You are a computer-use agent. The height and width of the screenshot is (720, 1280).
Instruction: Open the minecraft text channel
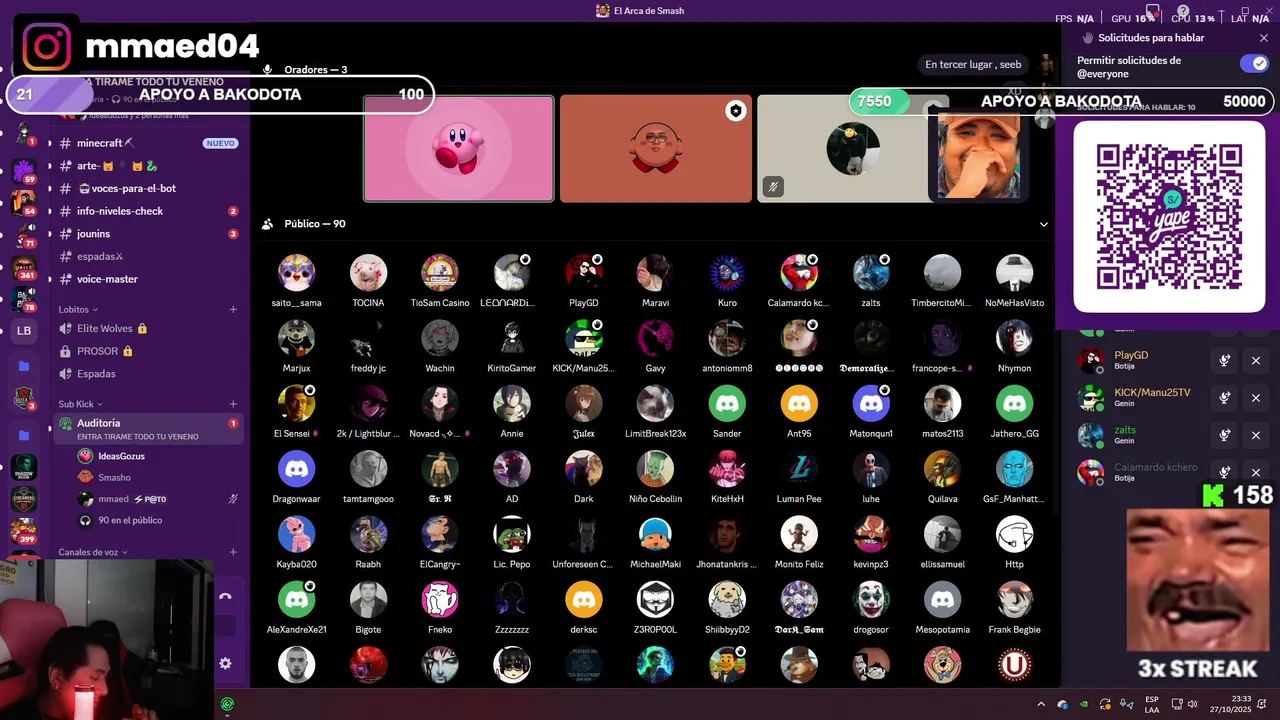(x=148, y=143)
